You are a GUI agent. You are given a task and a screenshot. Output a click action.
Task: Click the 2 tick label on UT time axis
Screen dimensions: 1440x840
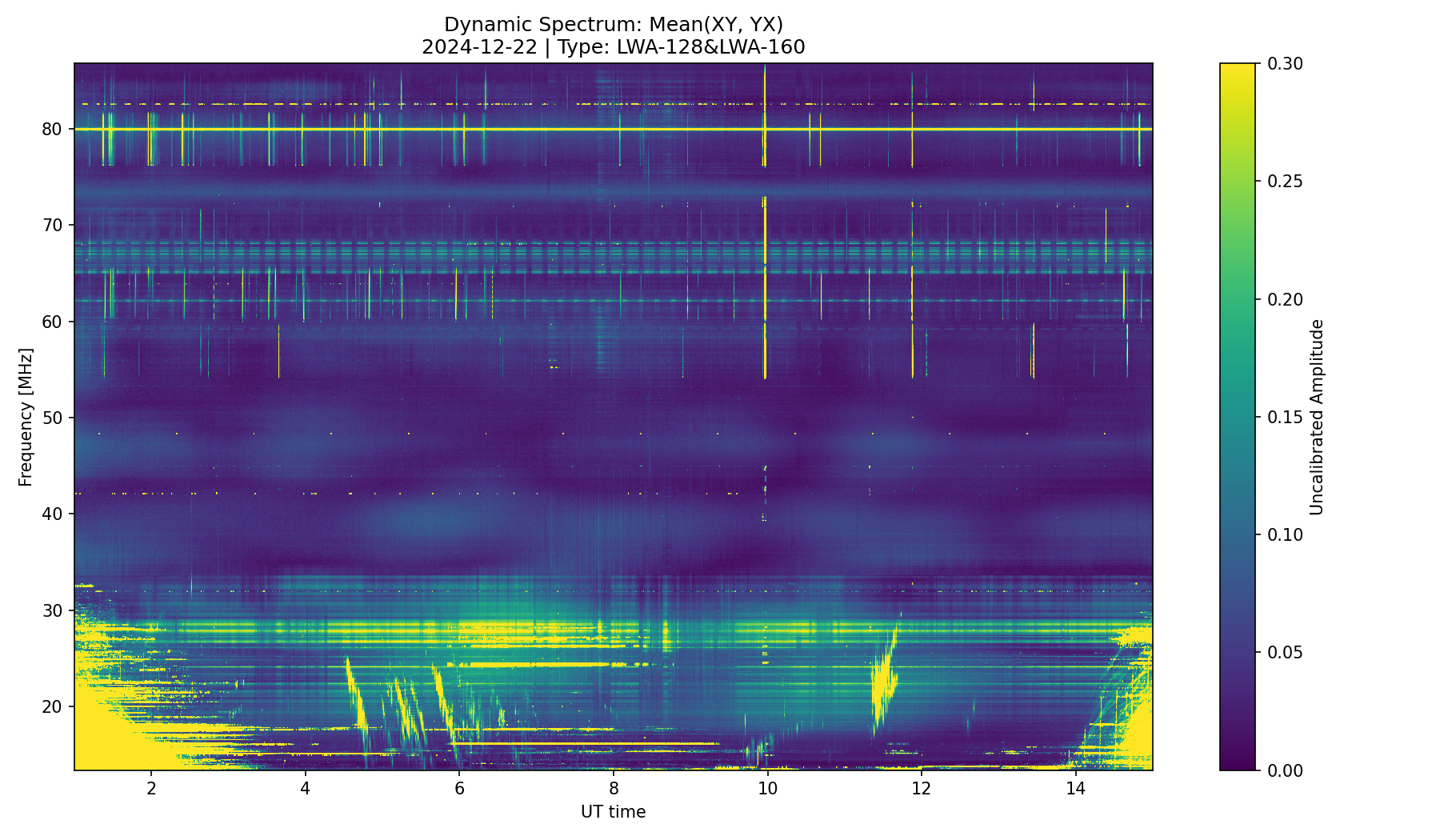[x=151, y=789]
